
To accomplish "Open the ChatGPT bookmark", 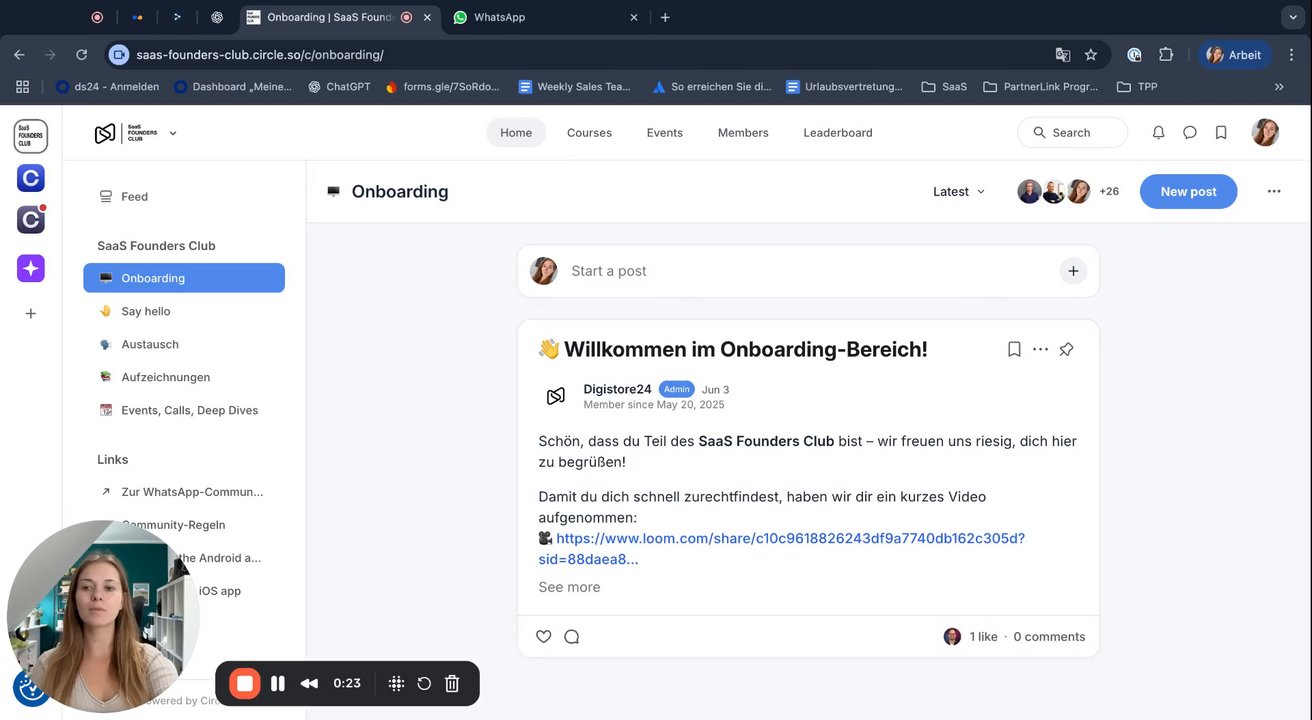I will (339, 87).
